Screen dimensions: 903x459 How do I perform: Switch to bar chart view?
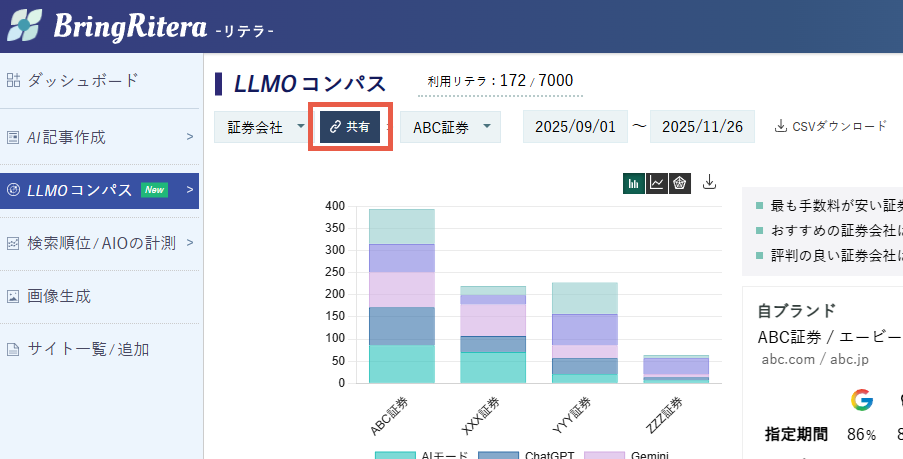pos(633,183)
